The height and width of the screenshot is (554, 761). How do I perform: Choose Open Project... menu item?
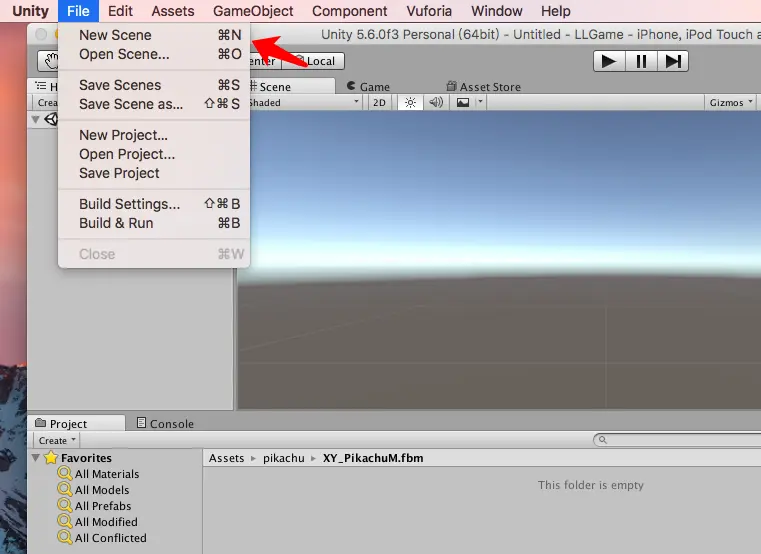point(154,154)
